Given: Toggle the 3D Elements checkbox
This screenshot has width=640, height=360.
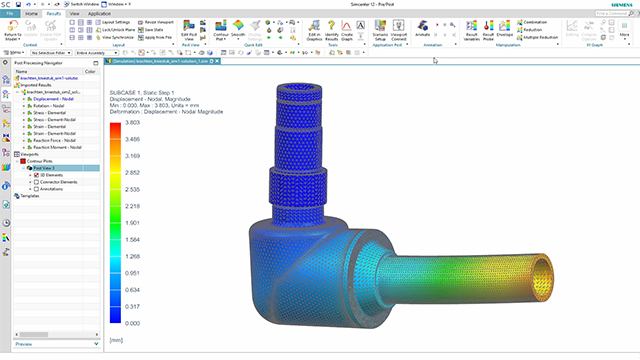Looking at the screenshot, I should [x=36, y=175].
